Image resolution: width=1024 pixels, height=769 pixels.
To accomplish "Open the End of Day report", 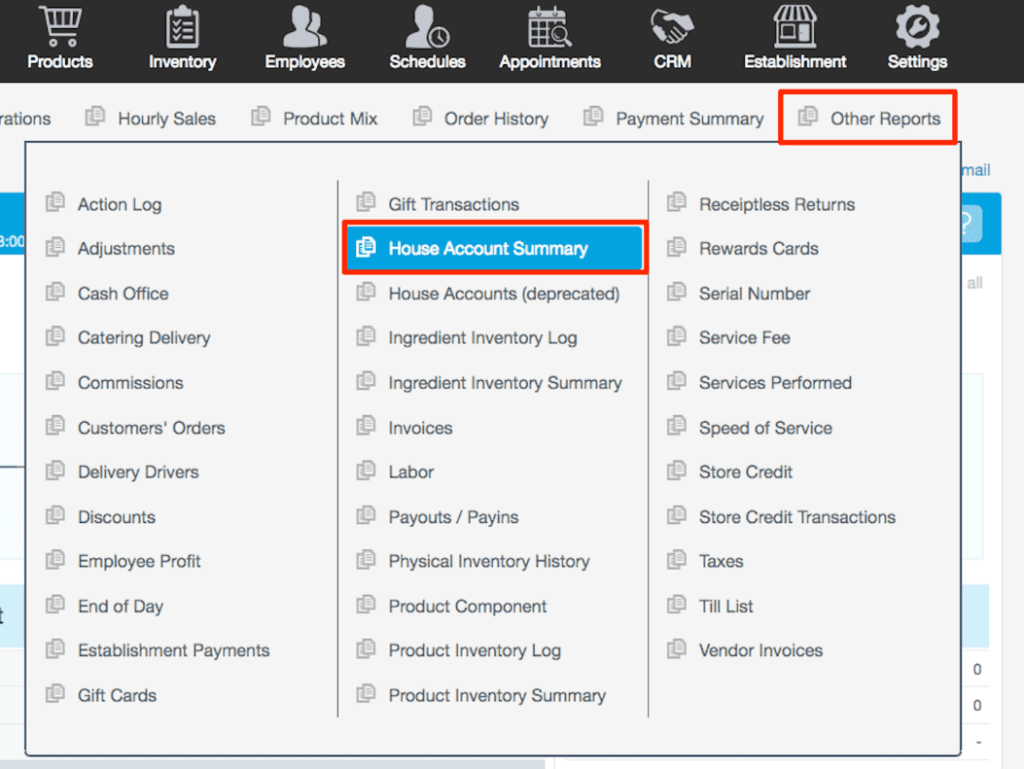I will coord(120,606).
